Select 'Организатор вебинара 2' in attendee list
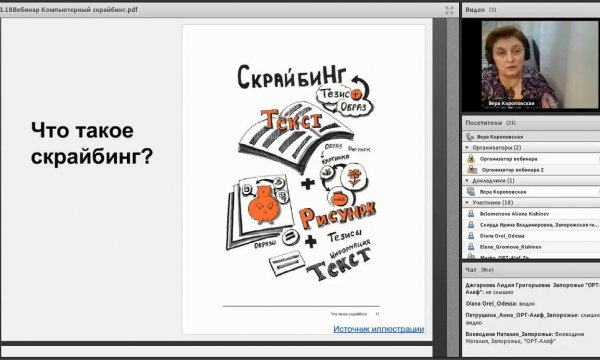The height and width of the screenshot is (360, 600). click(x=513, y=170)
